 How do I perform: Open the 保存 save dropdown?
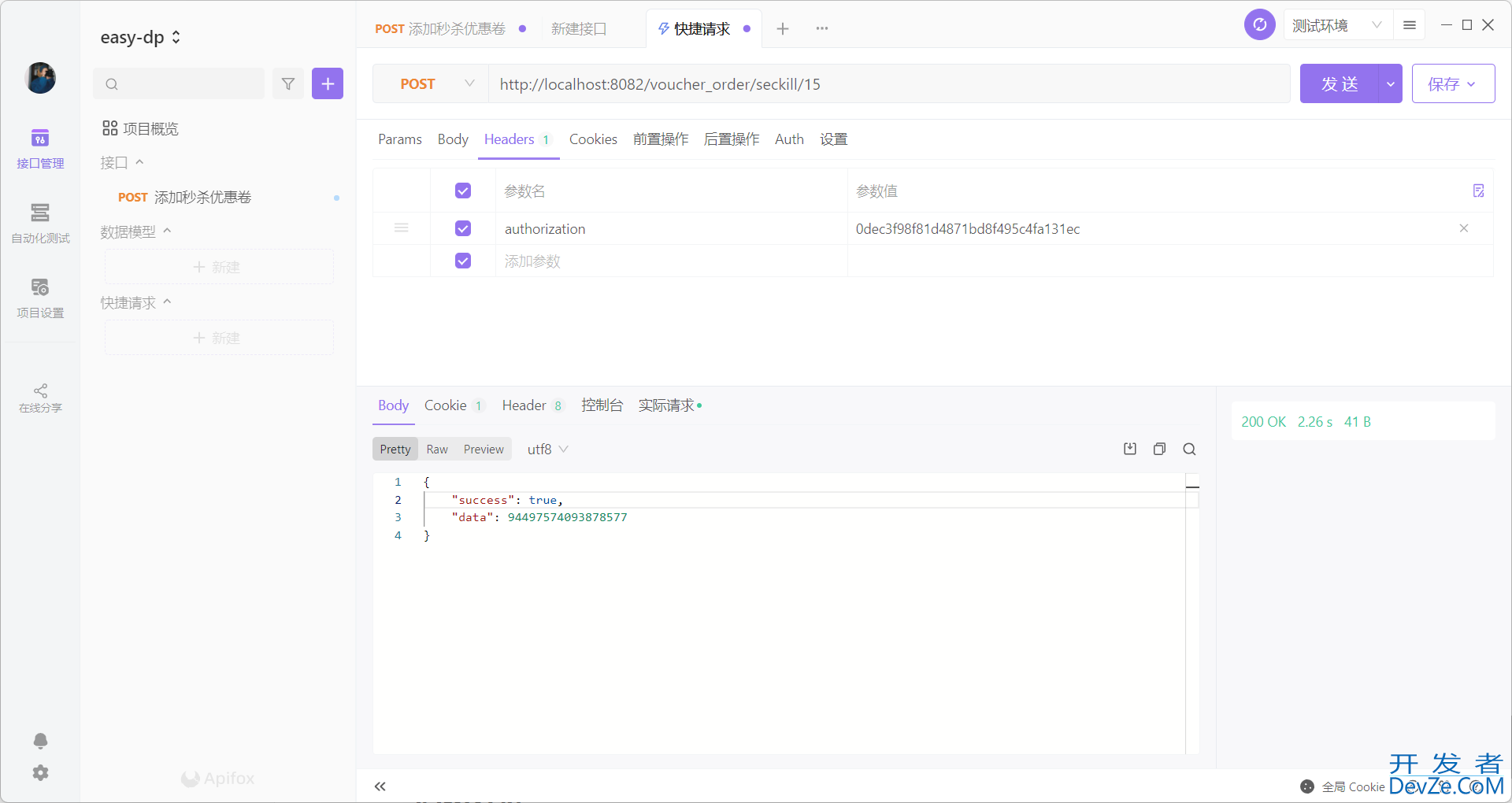pos(1453,83)
